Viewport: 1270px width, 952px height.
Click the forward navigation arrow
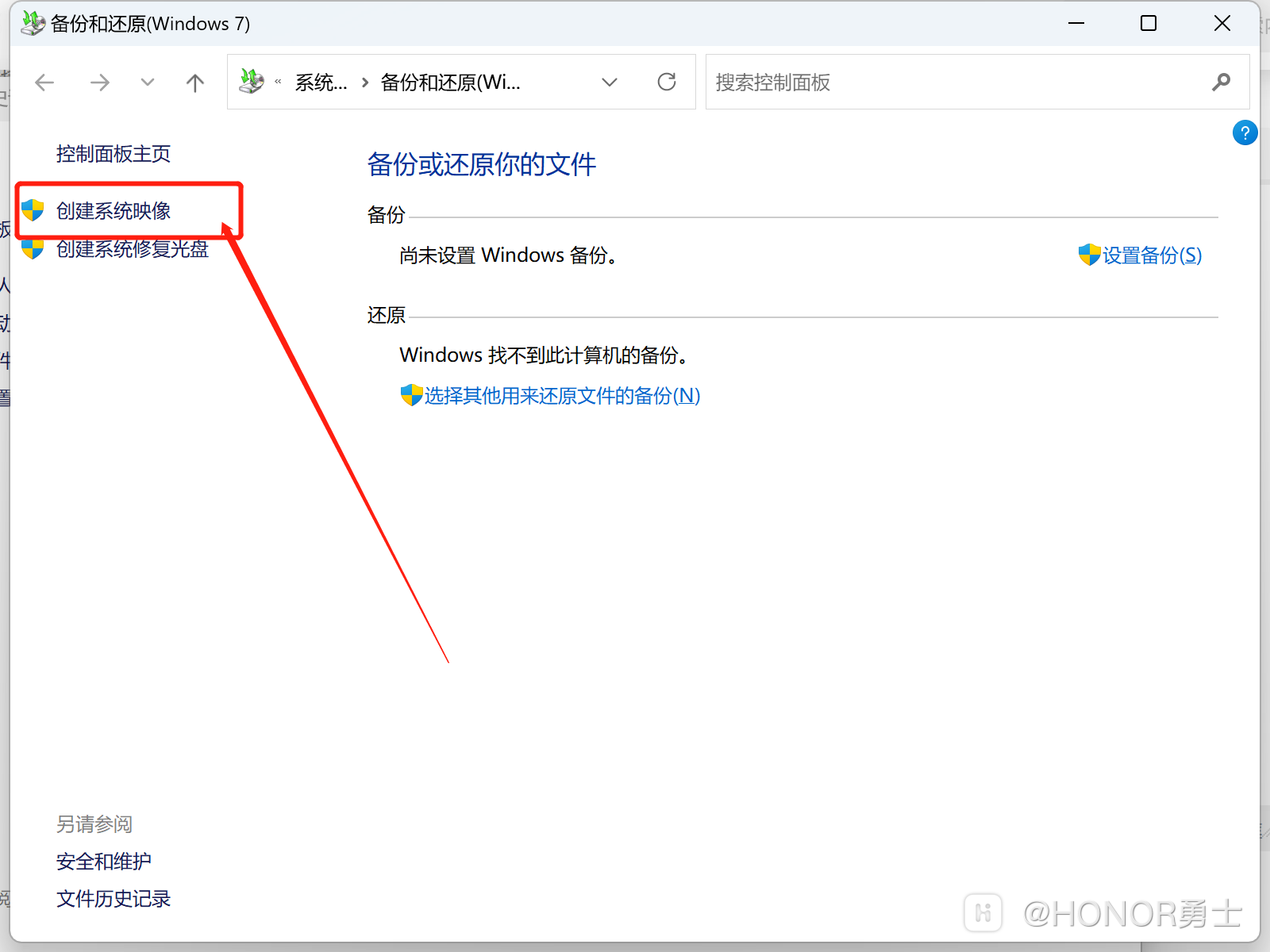click(100, 82)
